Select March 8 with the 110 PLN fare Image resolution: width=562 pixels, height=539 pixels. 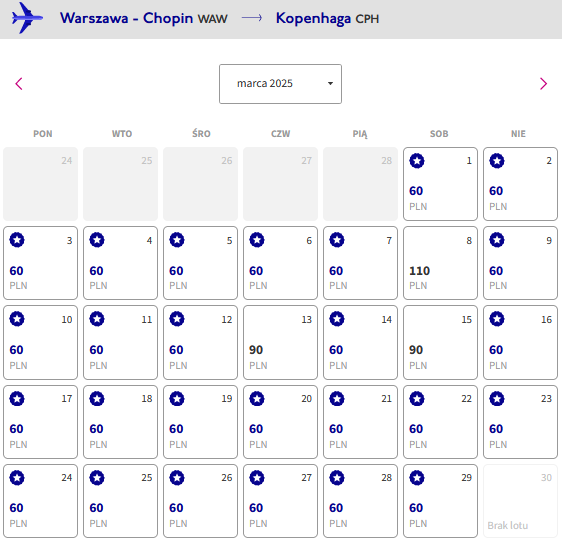(x=440, y=263)
